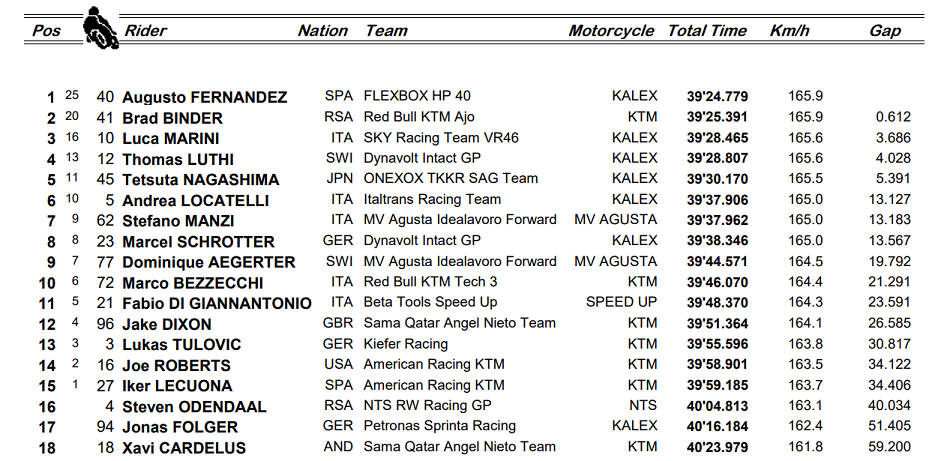Click the Team column header
950x461 pixels.
coord(387,31)
